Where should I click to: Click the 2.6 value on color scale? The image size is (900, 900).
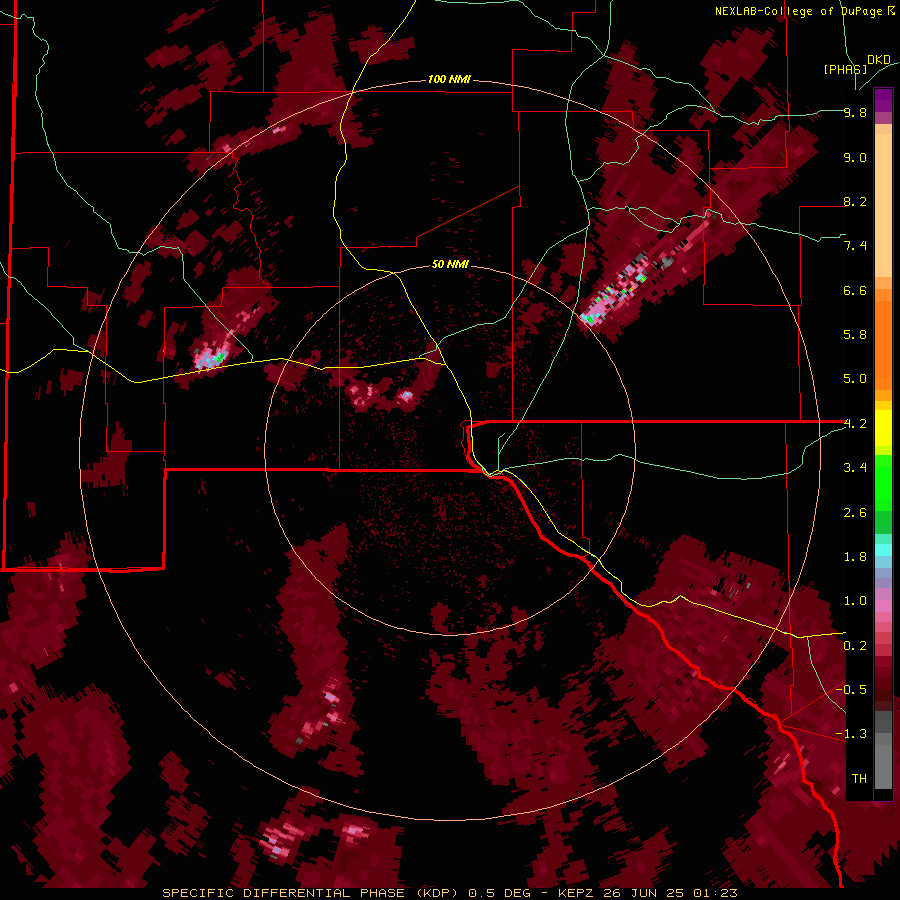(855, 513)
